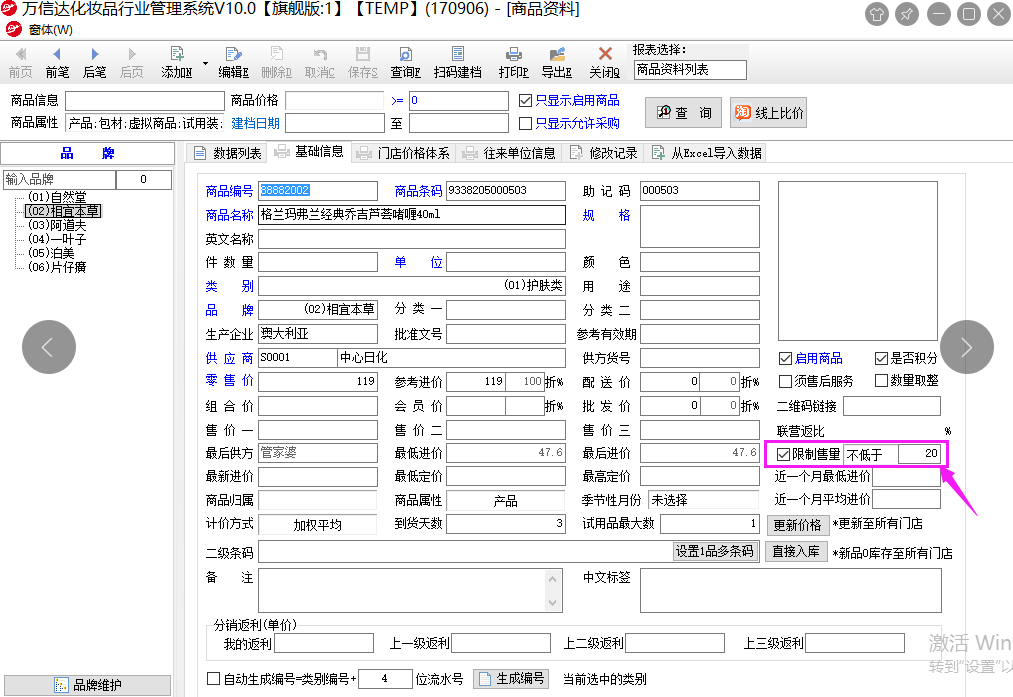Open the 窗体(W) menu

tap(50, 30)
